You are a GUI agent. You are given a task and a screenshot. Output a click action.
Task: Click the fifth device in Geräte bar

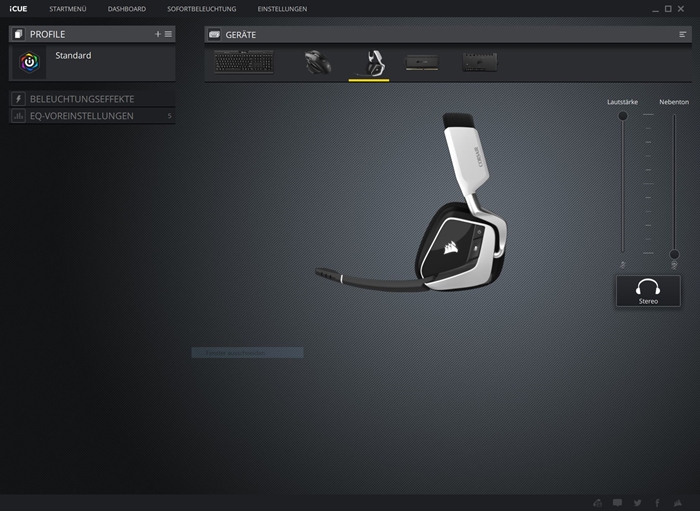tap(480, 62)
